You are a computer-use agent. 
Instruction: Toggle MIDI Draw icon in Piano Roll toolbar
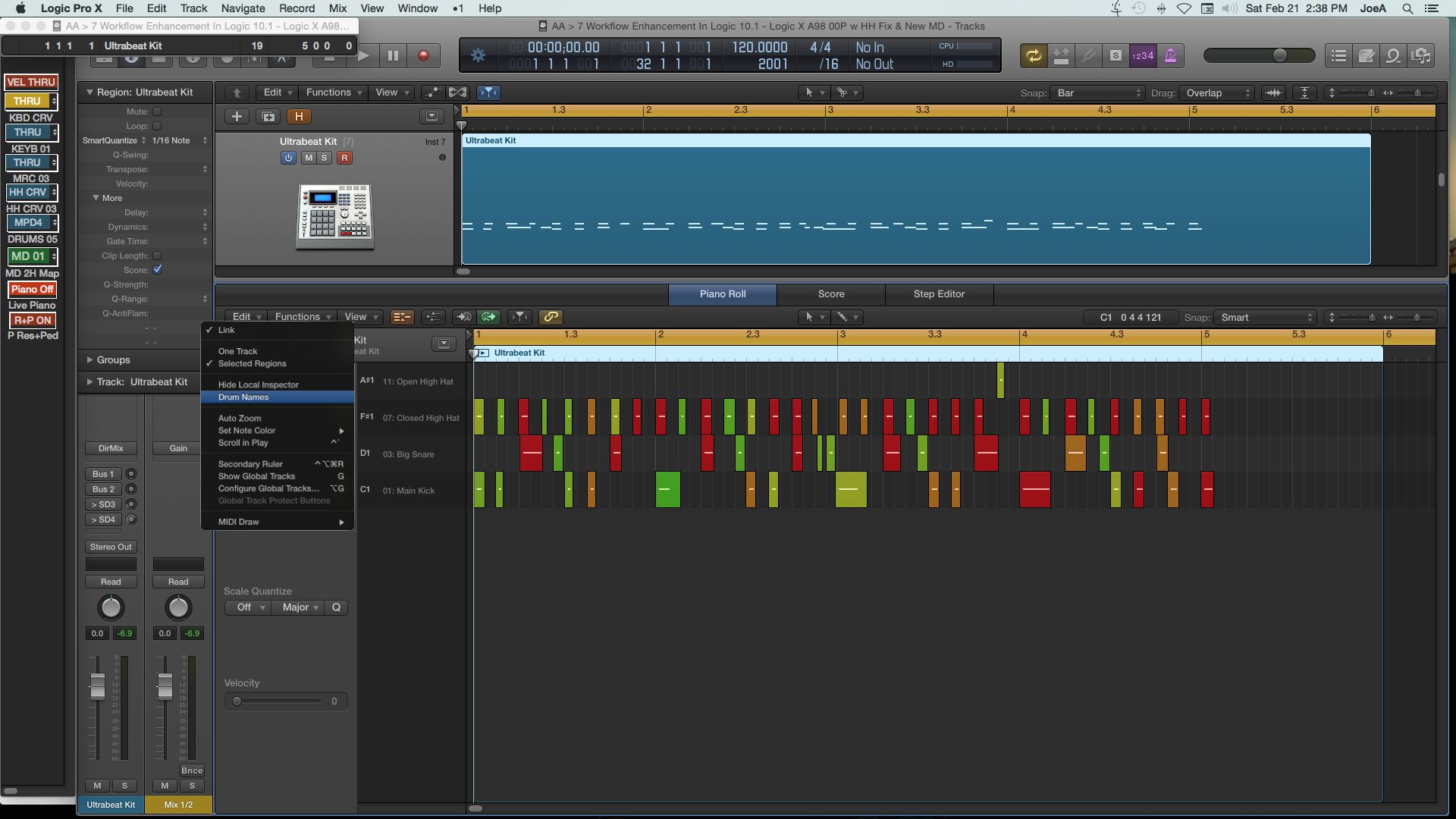pos(433,317)
